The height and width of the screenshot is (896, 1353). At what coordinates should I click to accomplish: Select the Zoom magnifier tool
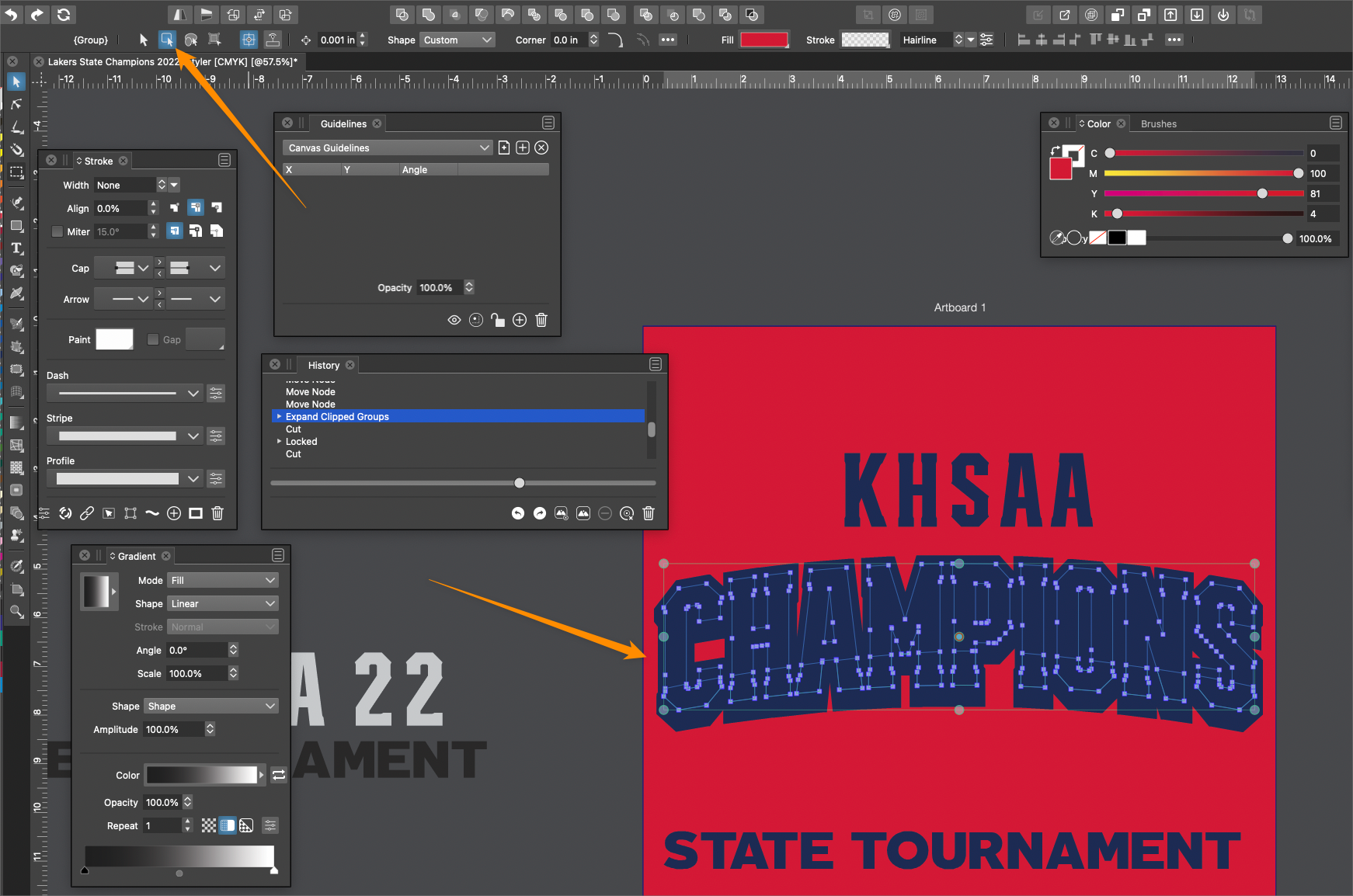pos(16,612)
